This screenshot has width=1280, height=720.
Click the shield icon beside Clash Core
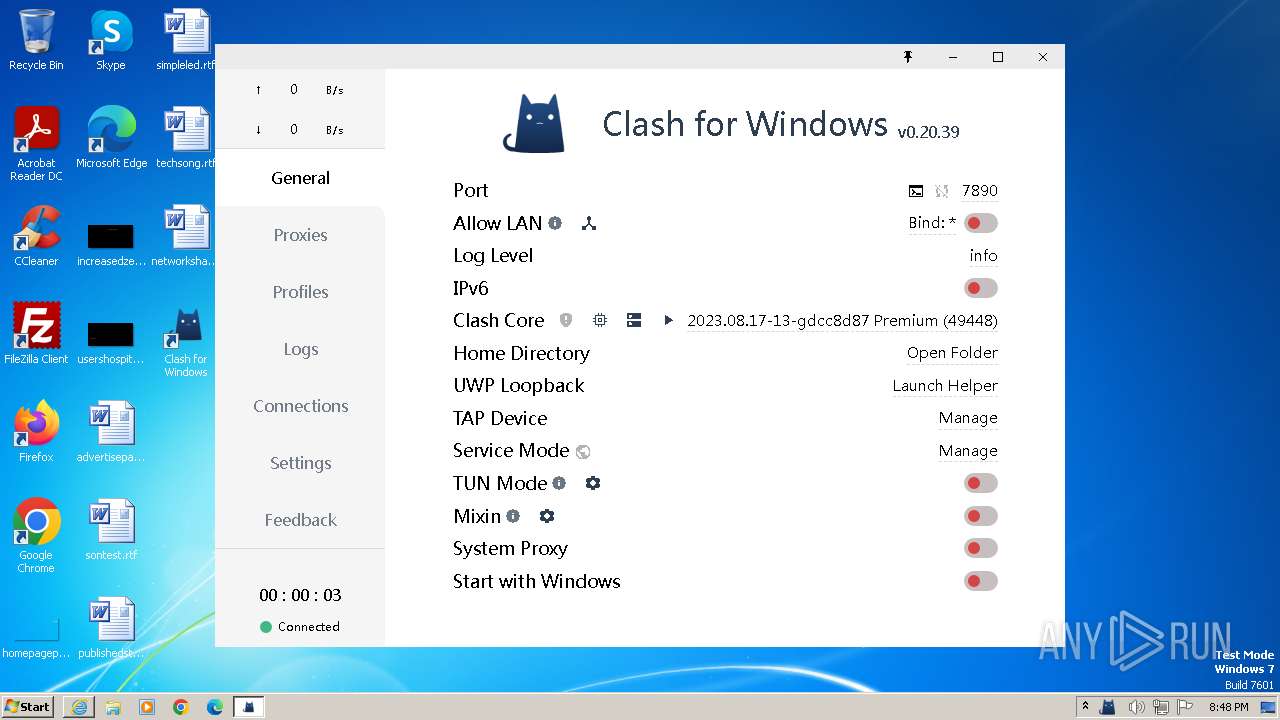[x=566, y=320]
